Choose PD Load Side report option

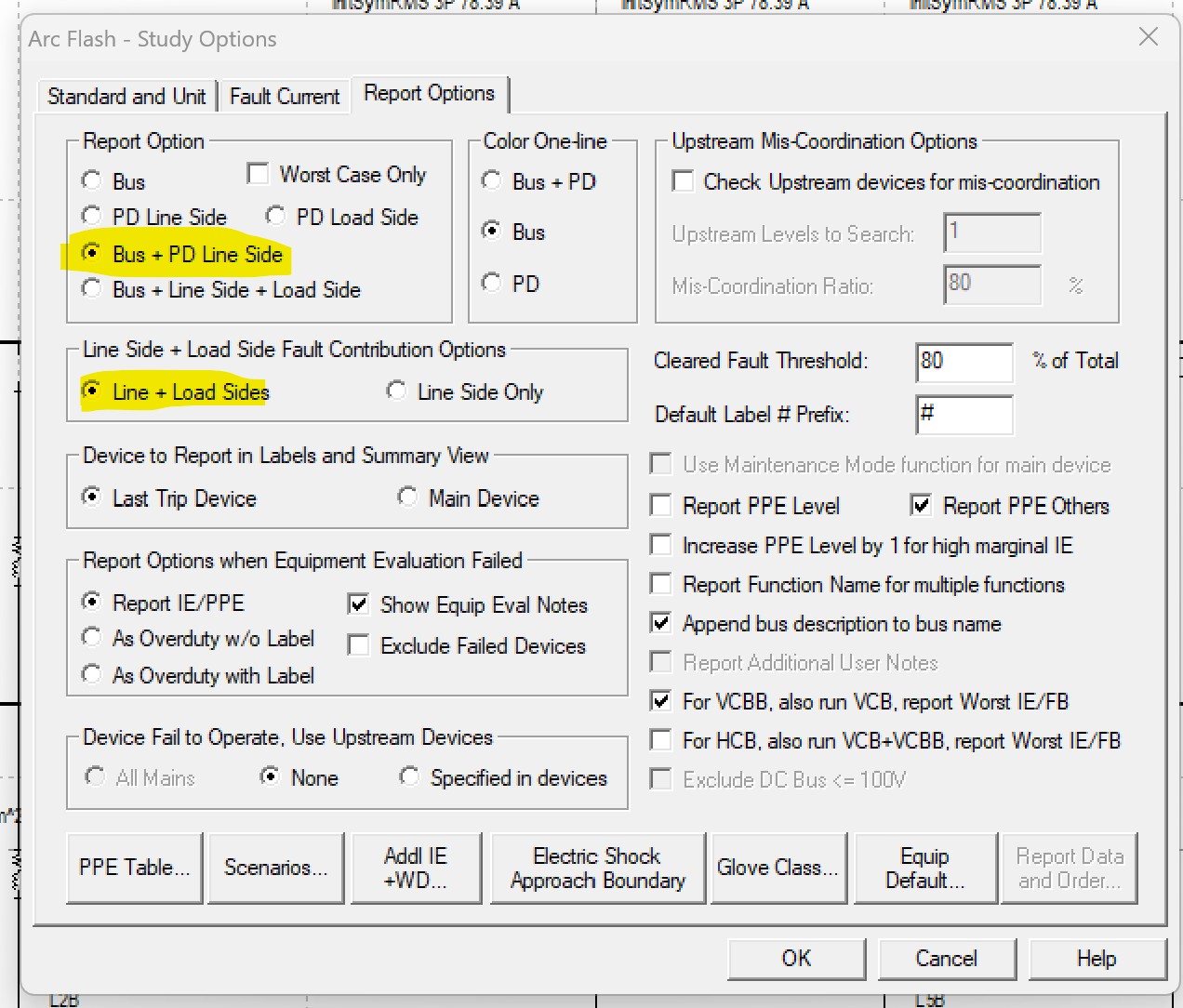click(276, 217)
